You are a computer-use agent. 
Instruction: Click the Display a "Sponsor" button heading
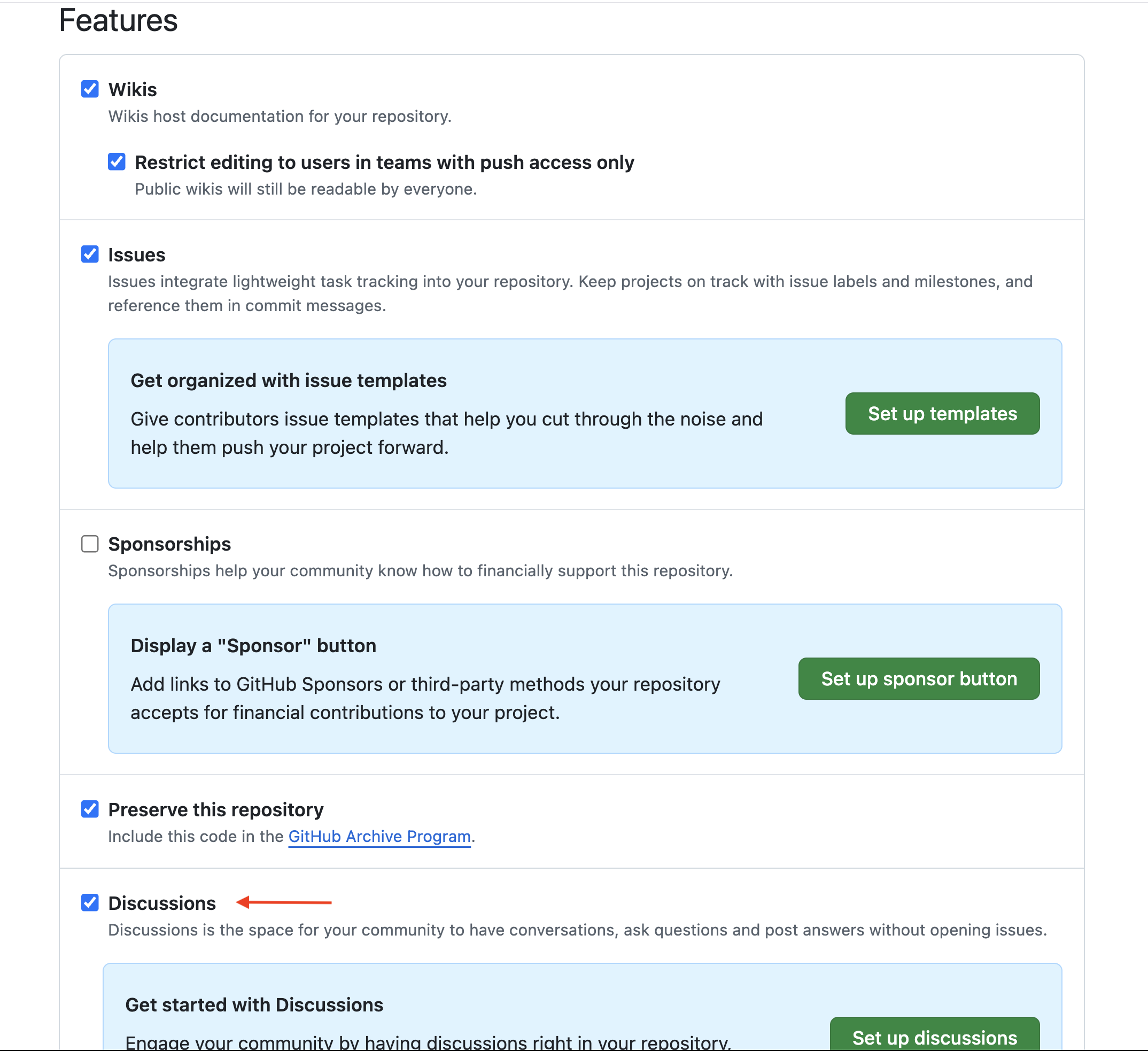(253, 645)
